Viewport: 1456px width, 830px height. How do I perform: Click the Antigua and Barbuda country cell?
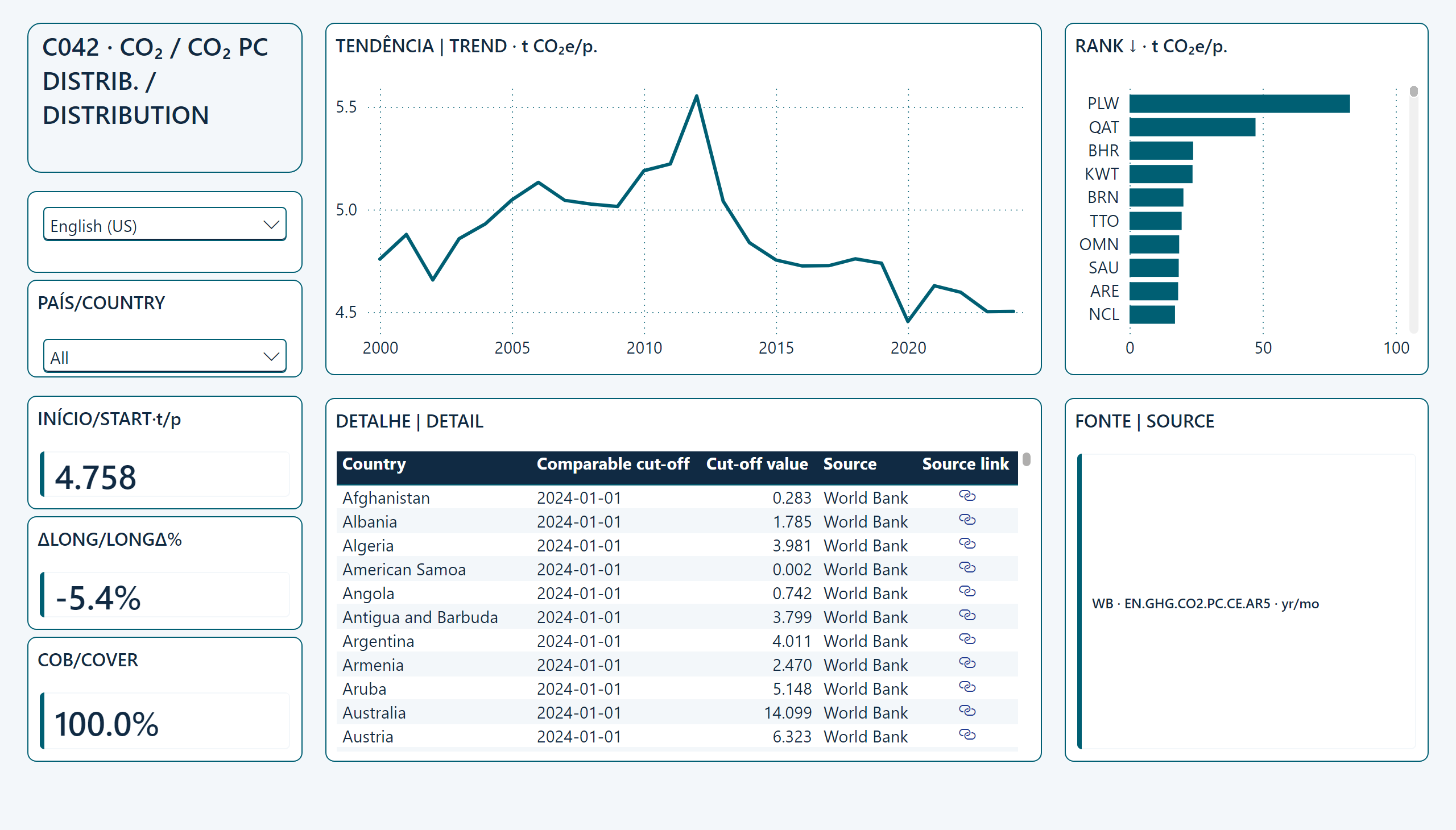(420, 617)
